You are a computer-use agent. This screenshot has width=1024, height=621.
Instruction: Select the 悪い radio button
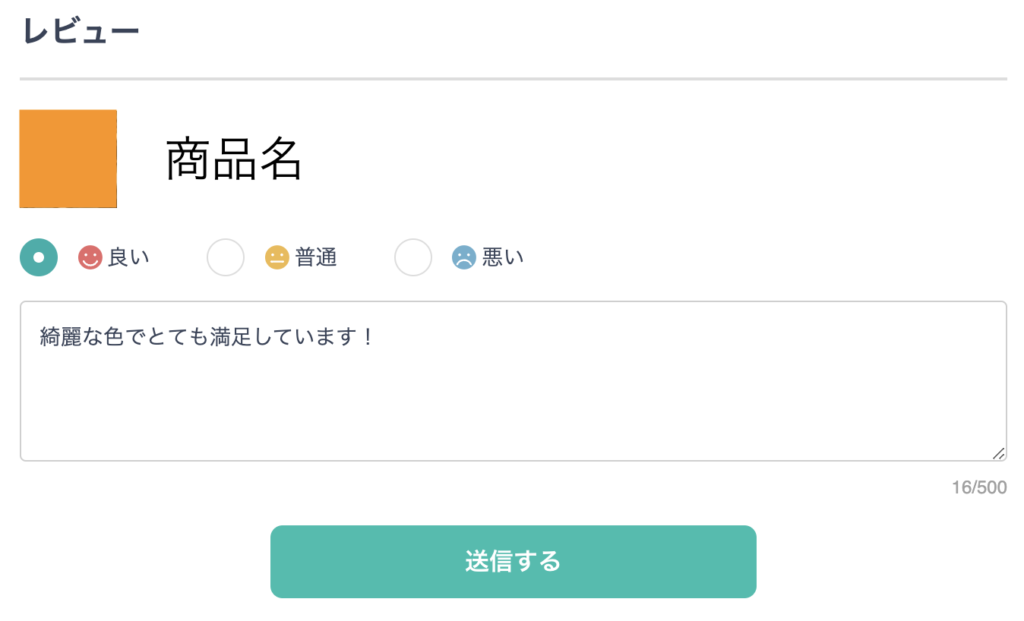(x=413, y=257)
